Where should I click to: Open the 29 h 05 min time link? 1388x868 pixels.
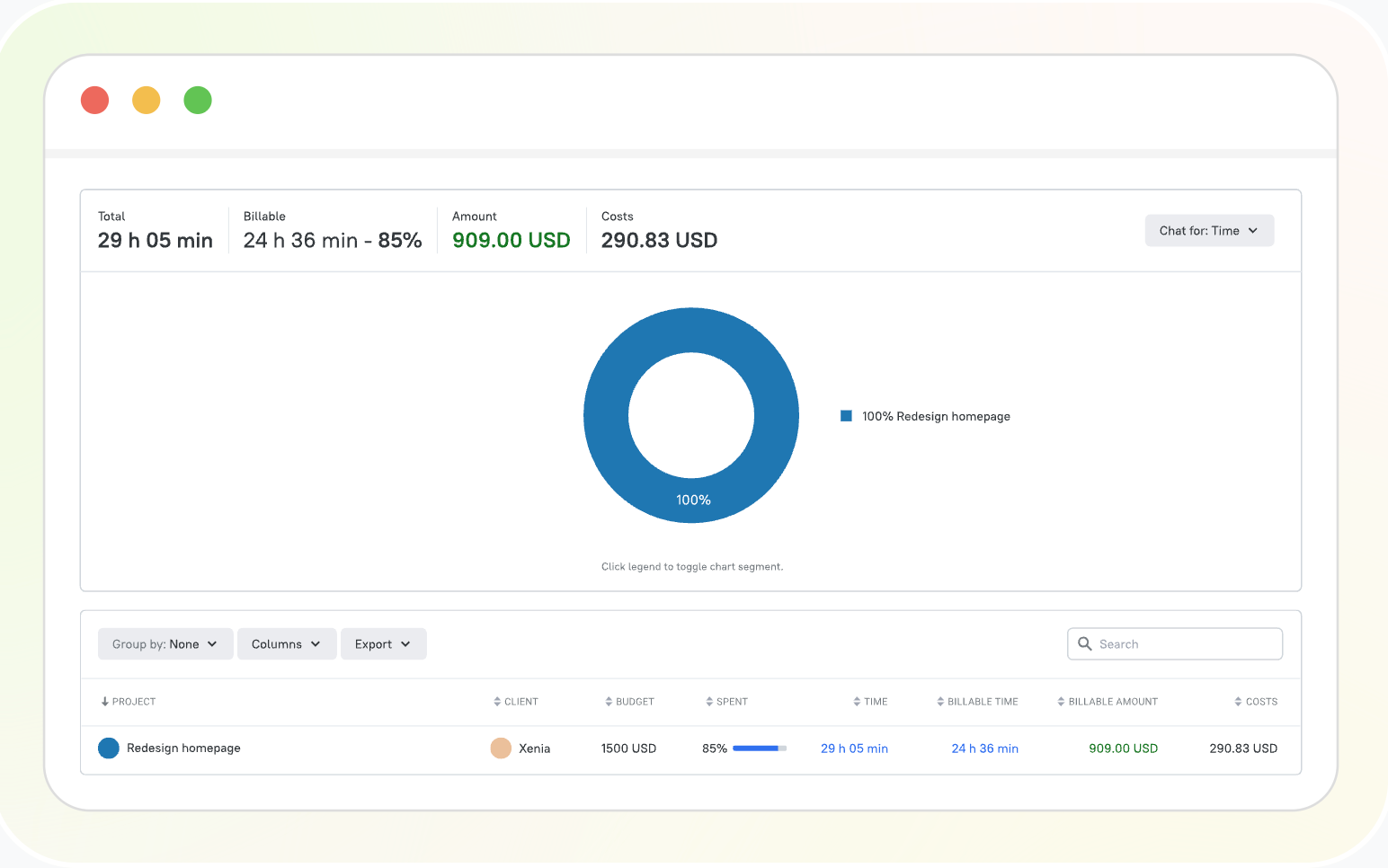[854, 748]
